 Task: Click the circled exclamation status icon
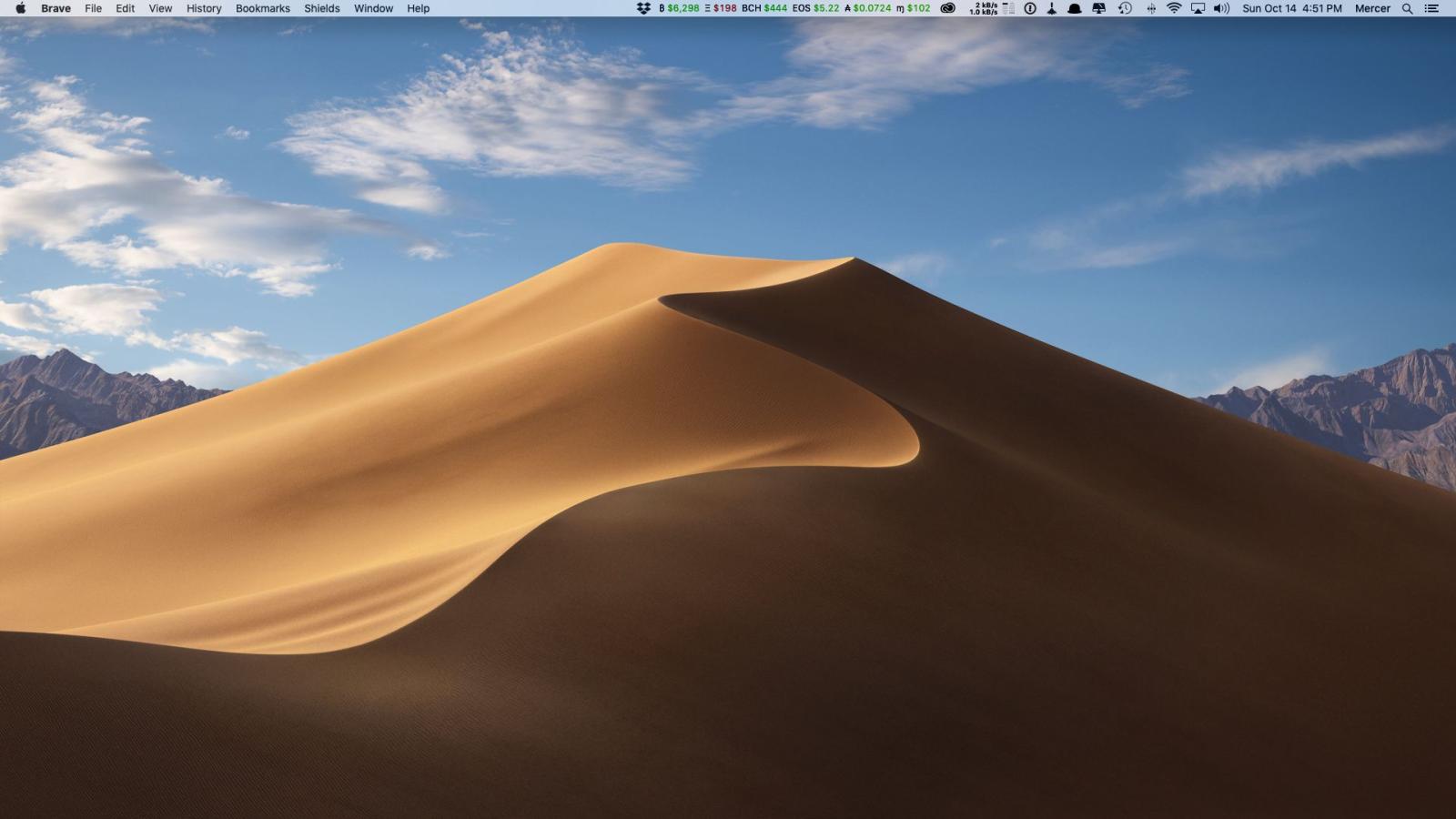(1029, 8)
